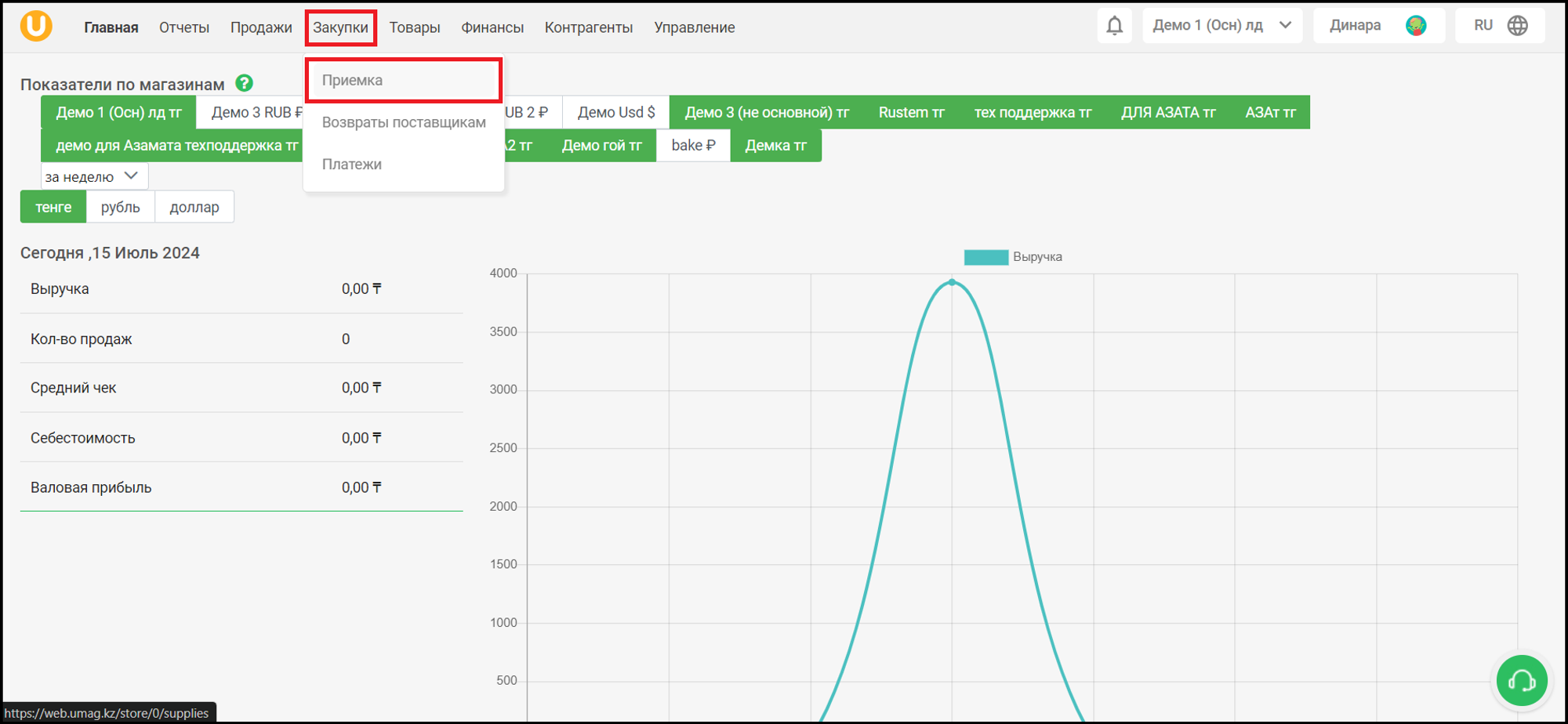Open the Отчеты menu

point(184,27)
